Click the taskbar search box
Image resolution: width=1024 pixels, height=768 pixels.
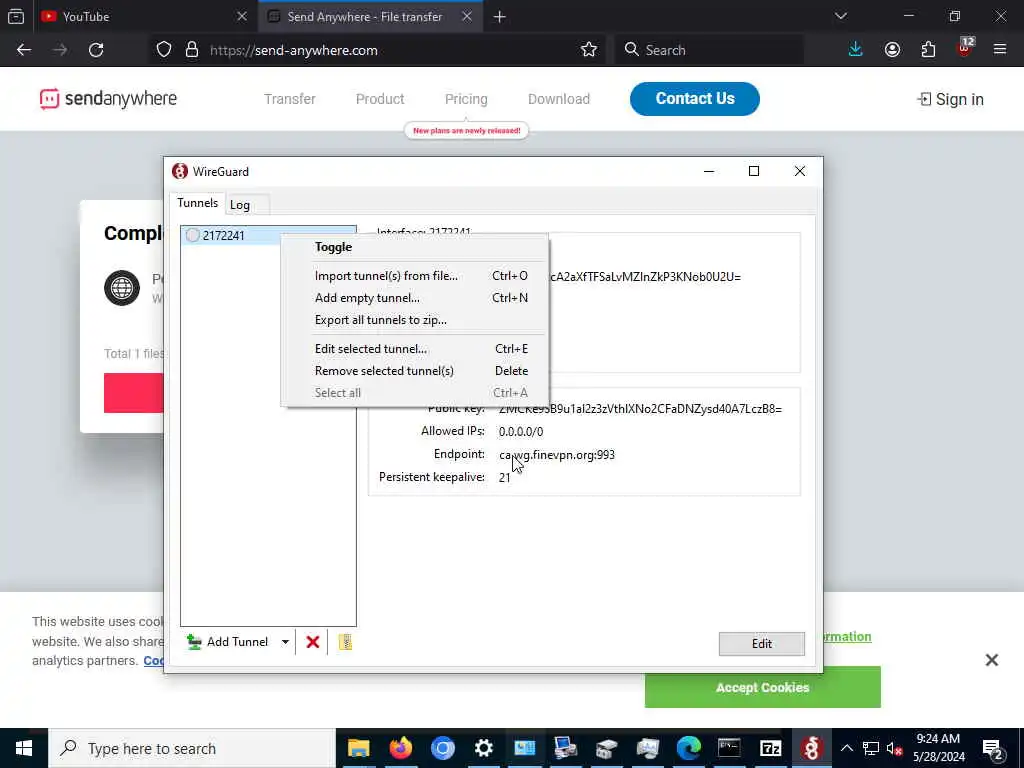click(x=192, y=748)
